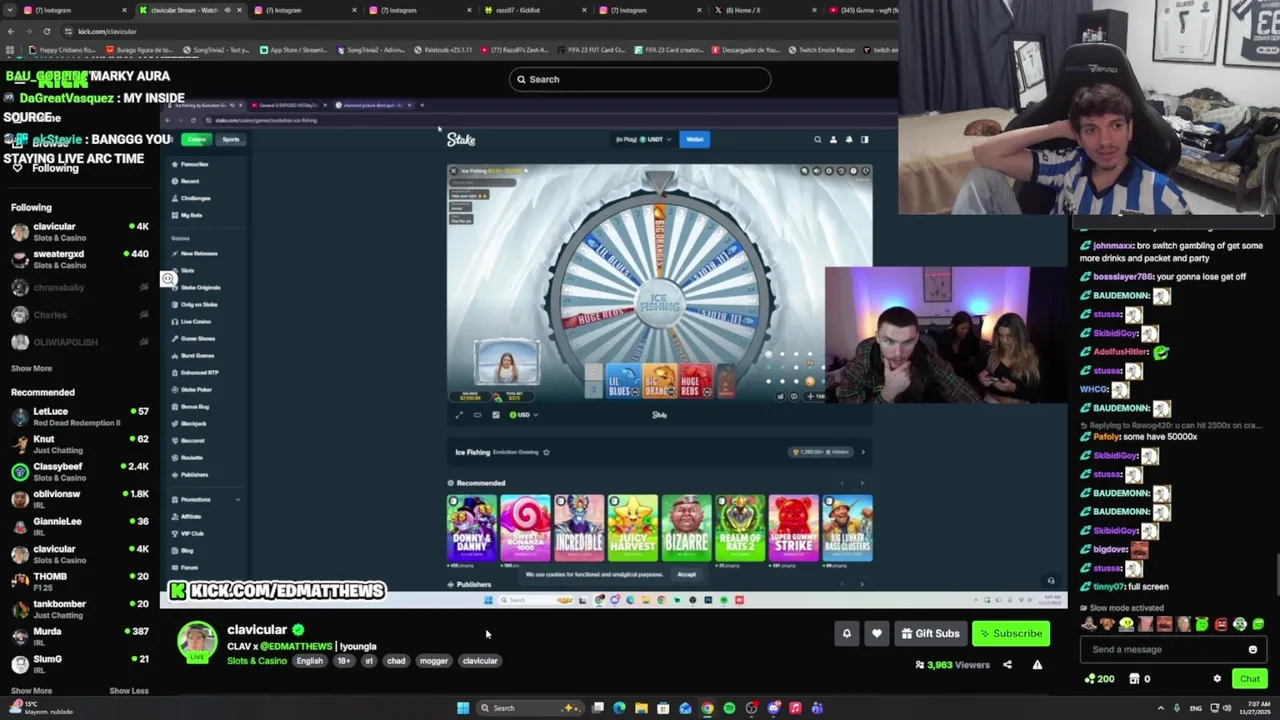1280x720 pixels.
Task: Open Google Chrome from the taskbar
Action: click(x=707, y=708)
